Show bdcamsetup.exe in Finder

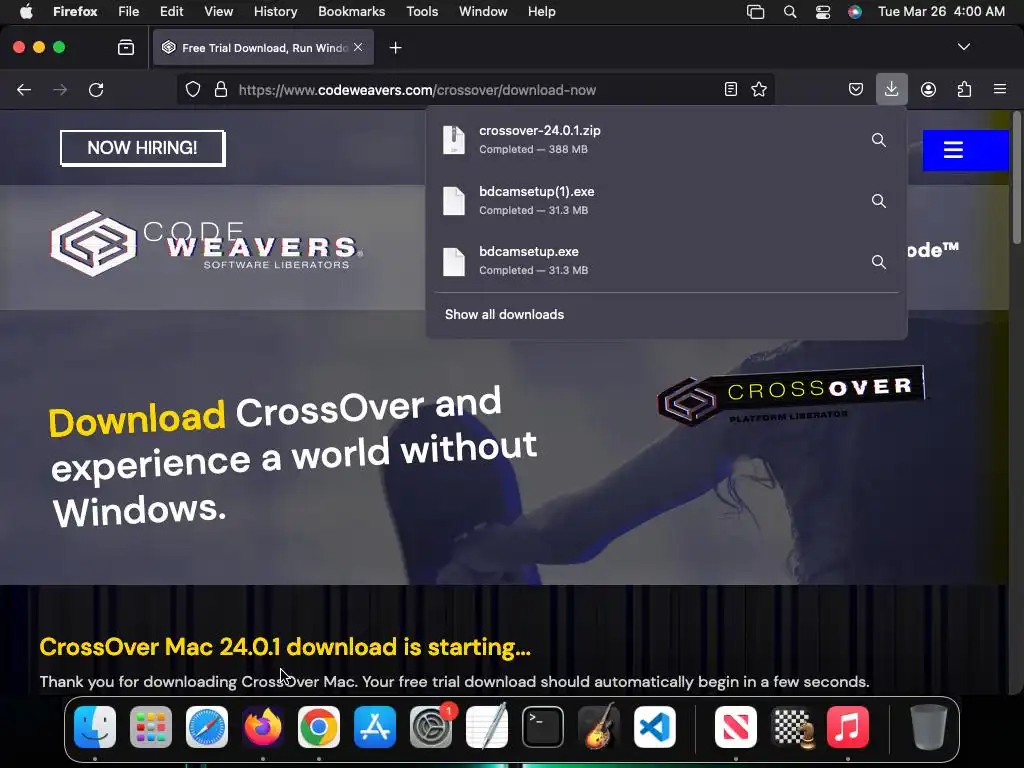click(879, 261)
